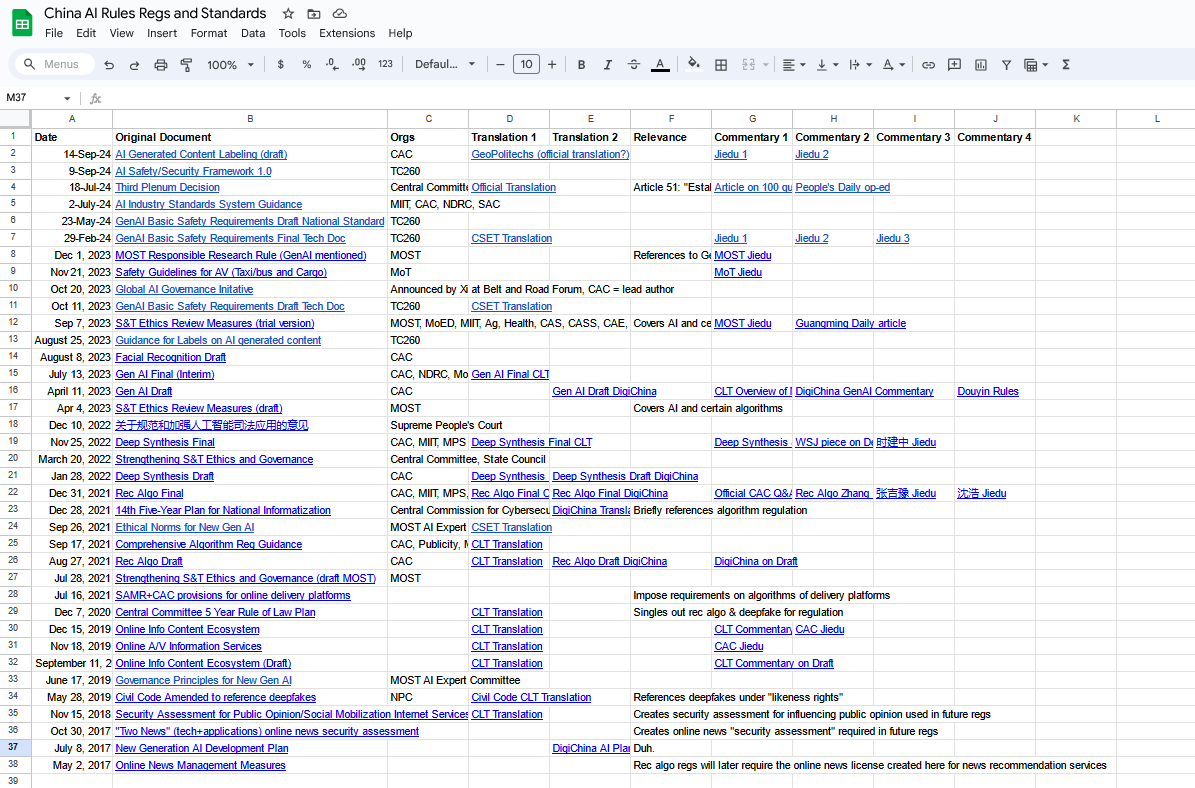Image resolution: width=1195 pixels, height=788 pixels.
Task: Increase font size with plus button
Action: click(x=552, y=65)
